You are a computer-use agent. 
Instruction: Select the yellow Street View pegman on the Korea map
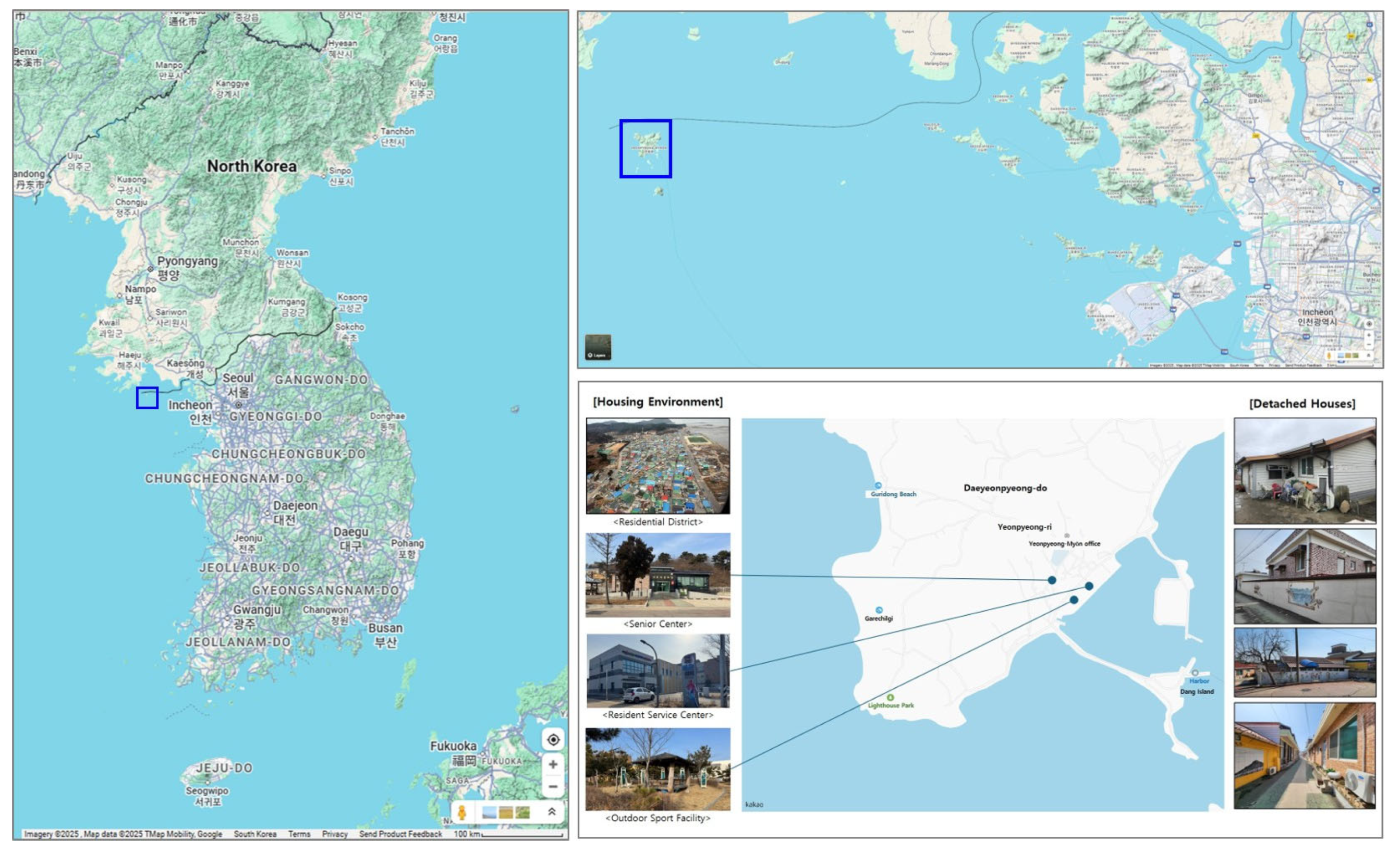point(462,813)
